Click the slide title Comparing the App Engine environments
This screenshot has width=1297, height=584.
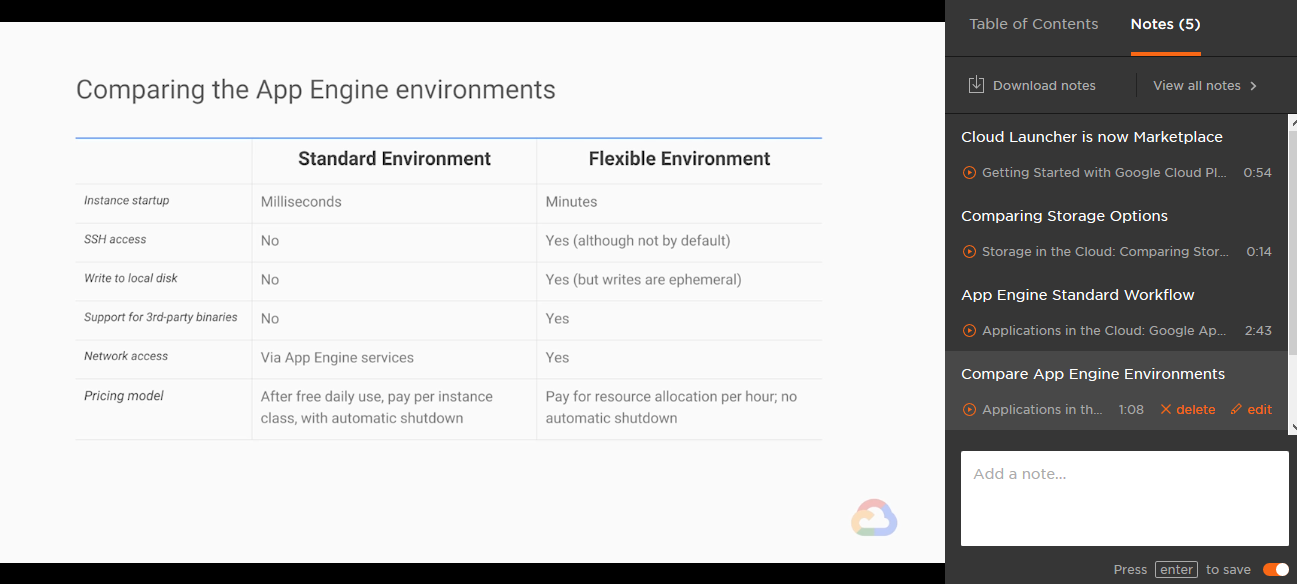(316, 89)
